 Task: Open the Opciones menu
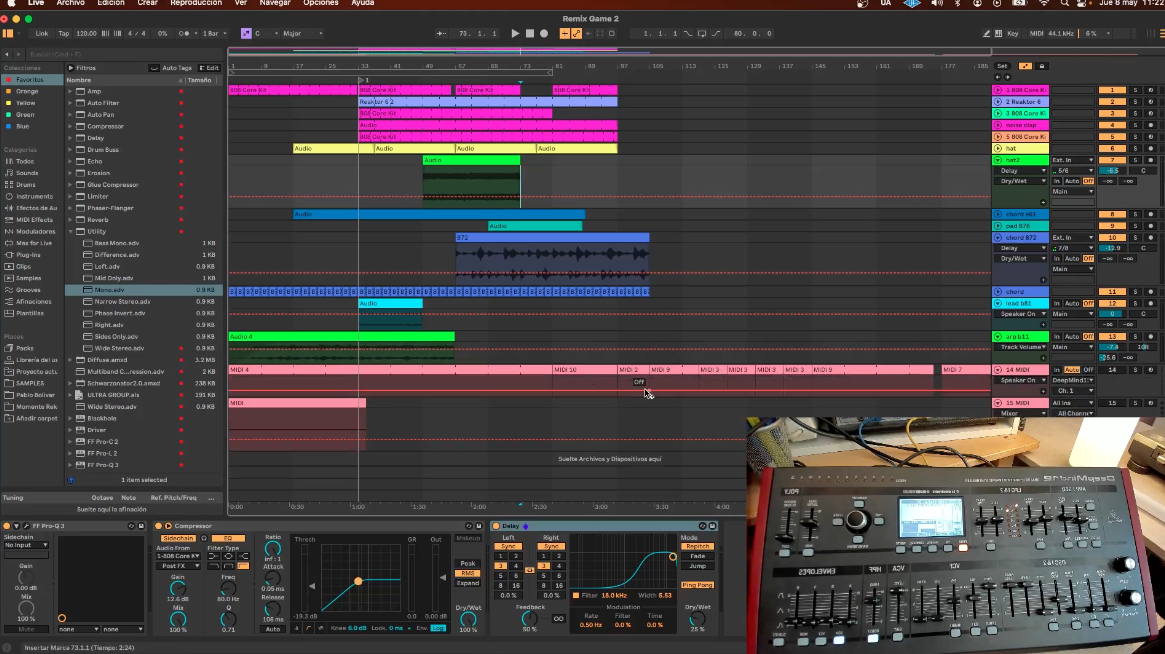coord(321,4)
